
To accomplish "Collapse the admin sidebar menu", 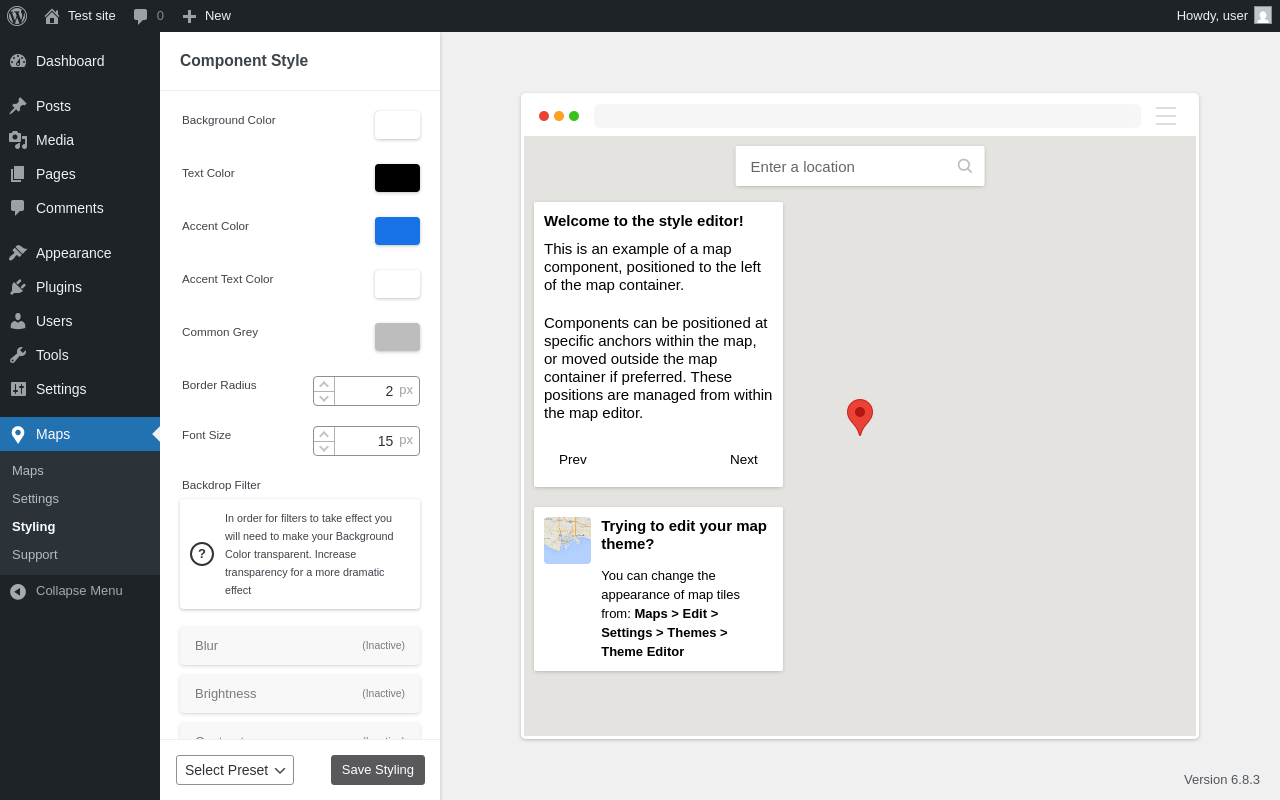I will [x=66, y=591].
